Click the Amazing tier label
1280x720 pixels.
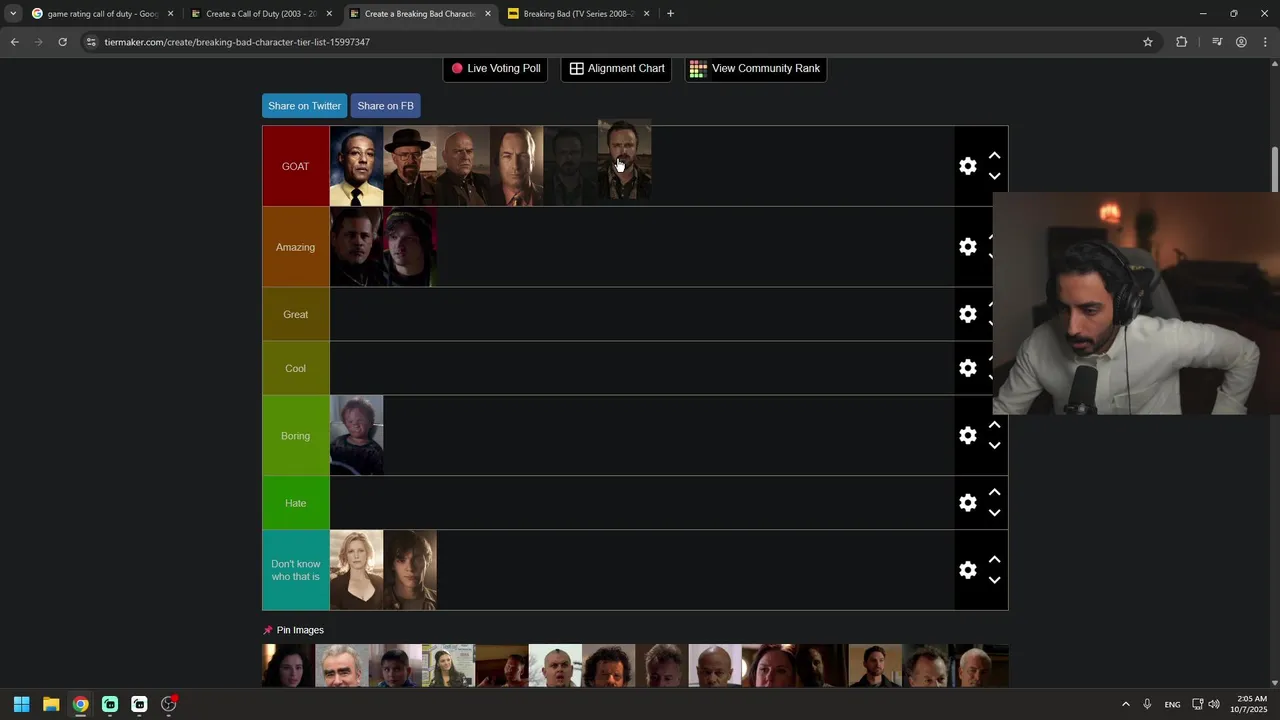tap(295, 247)
